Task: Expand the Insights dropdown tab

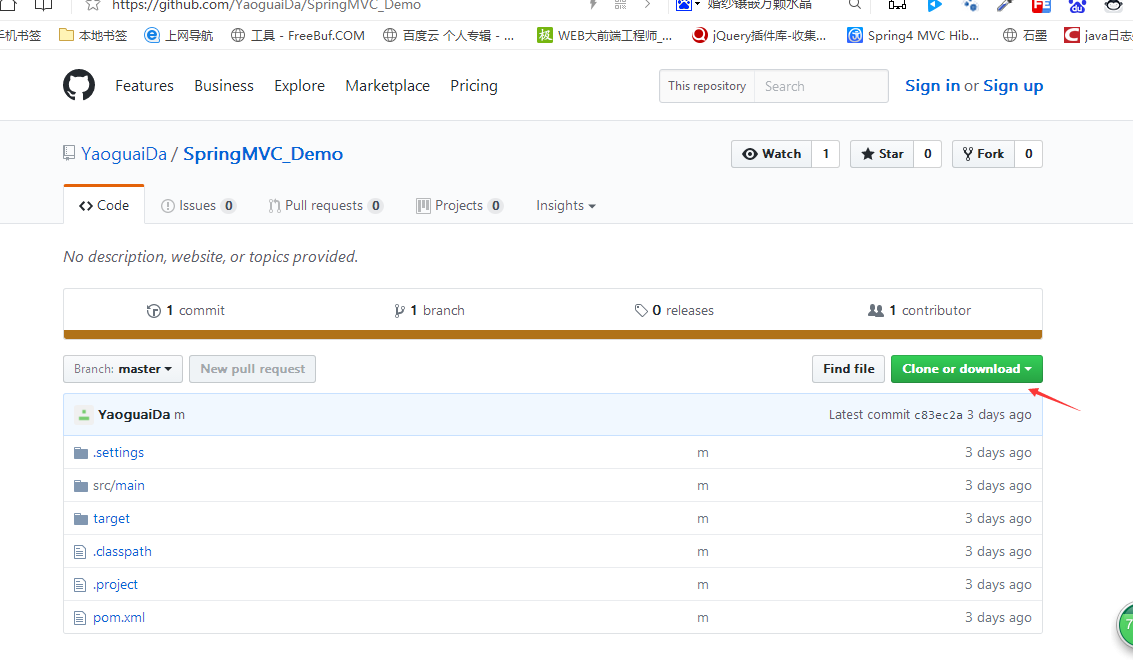Action: [x=565, y=206]
